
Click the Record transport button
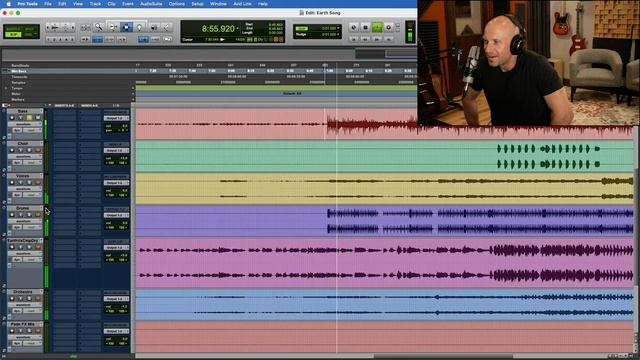coord(389,27)
